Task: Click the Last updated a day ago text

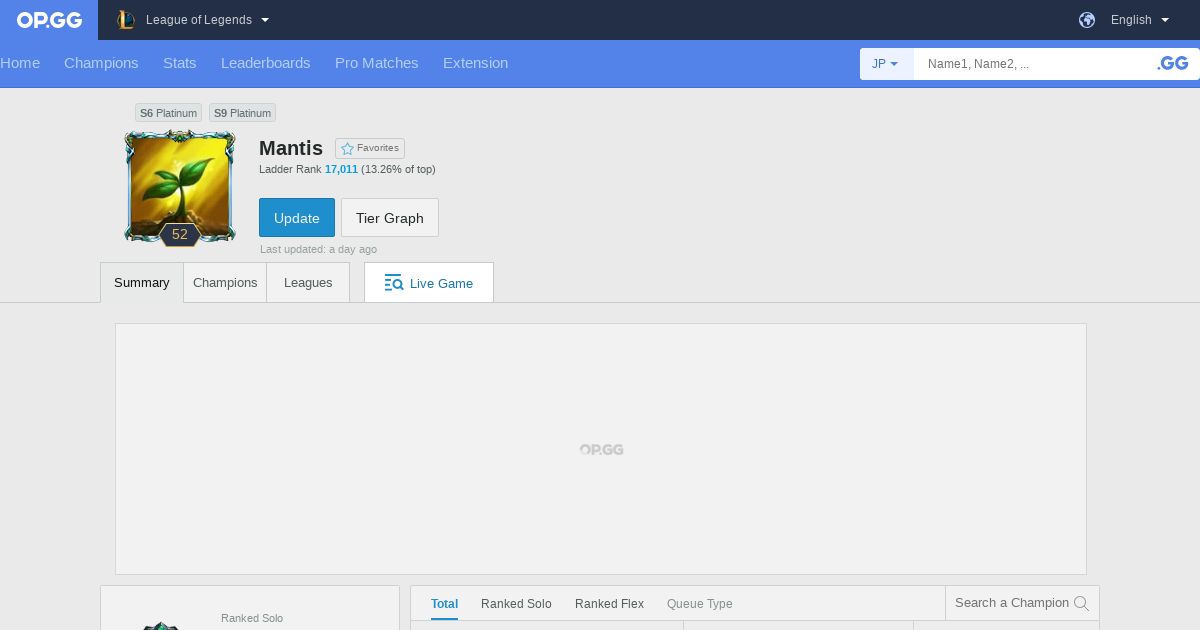Action: click(318, 249)
